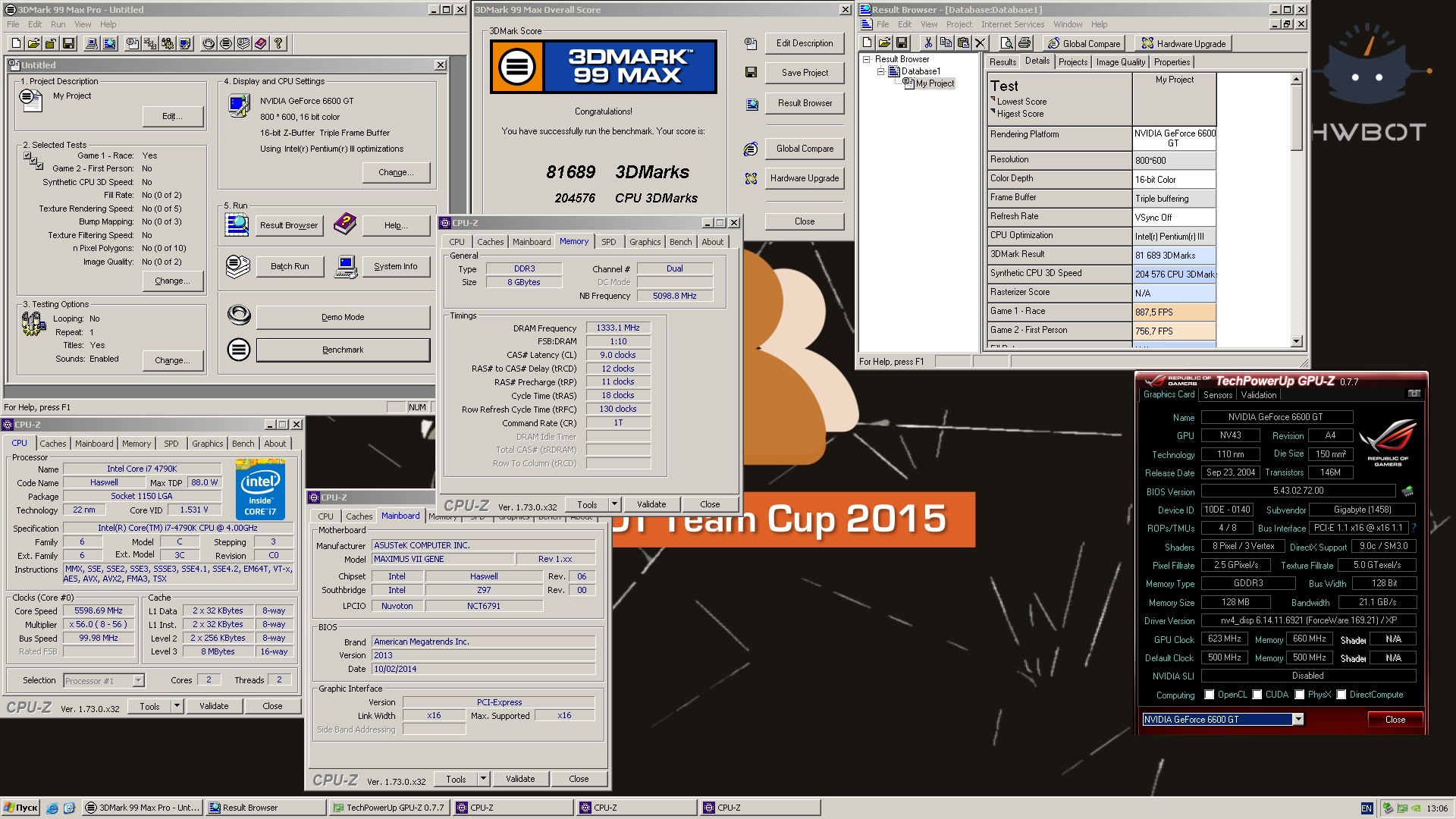Open Sensors tab in GPU-Z

(1218, 395)
